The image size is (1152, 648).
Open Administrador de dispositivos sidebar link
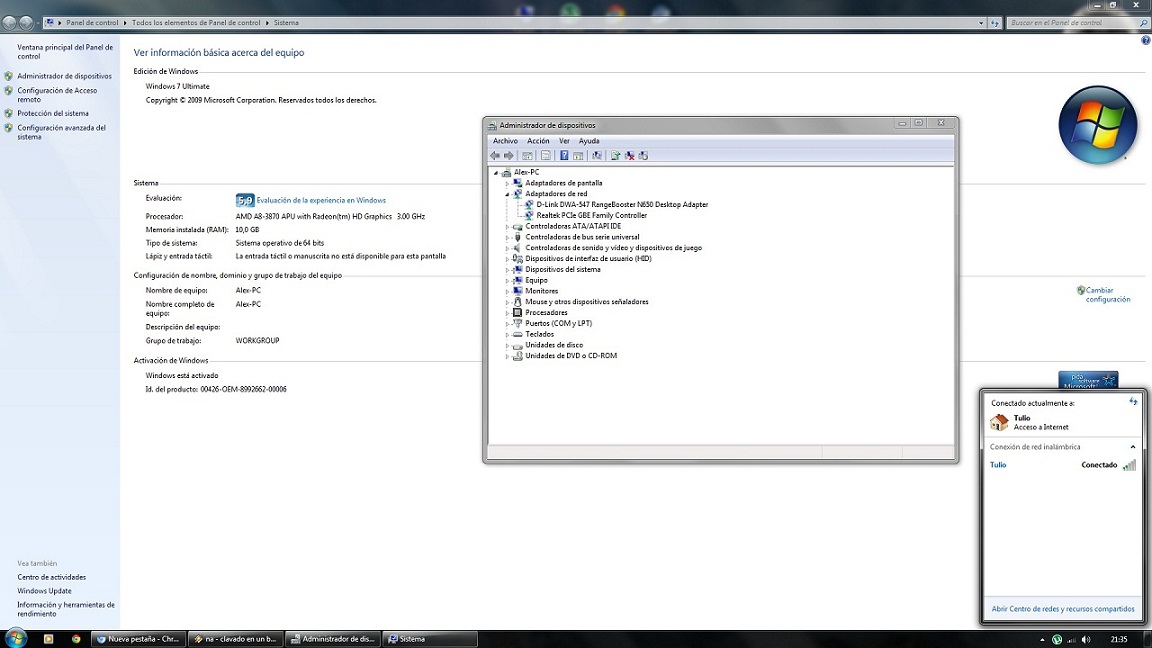[65, 76]
